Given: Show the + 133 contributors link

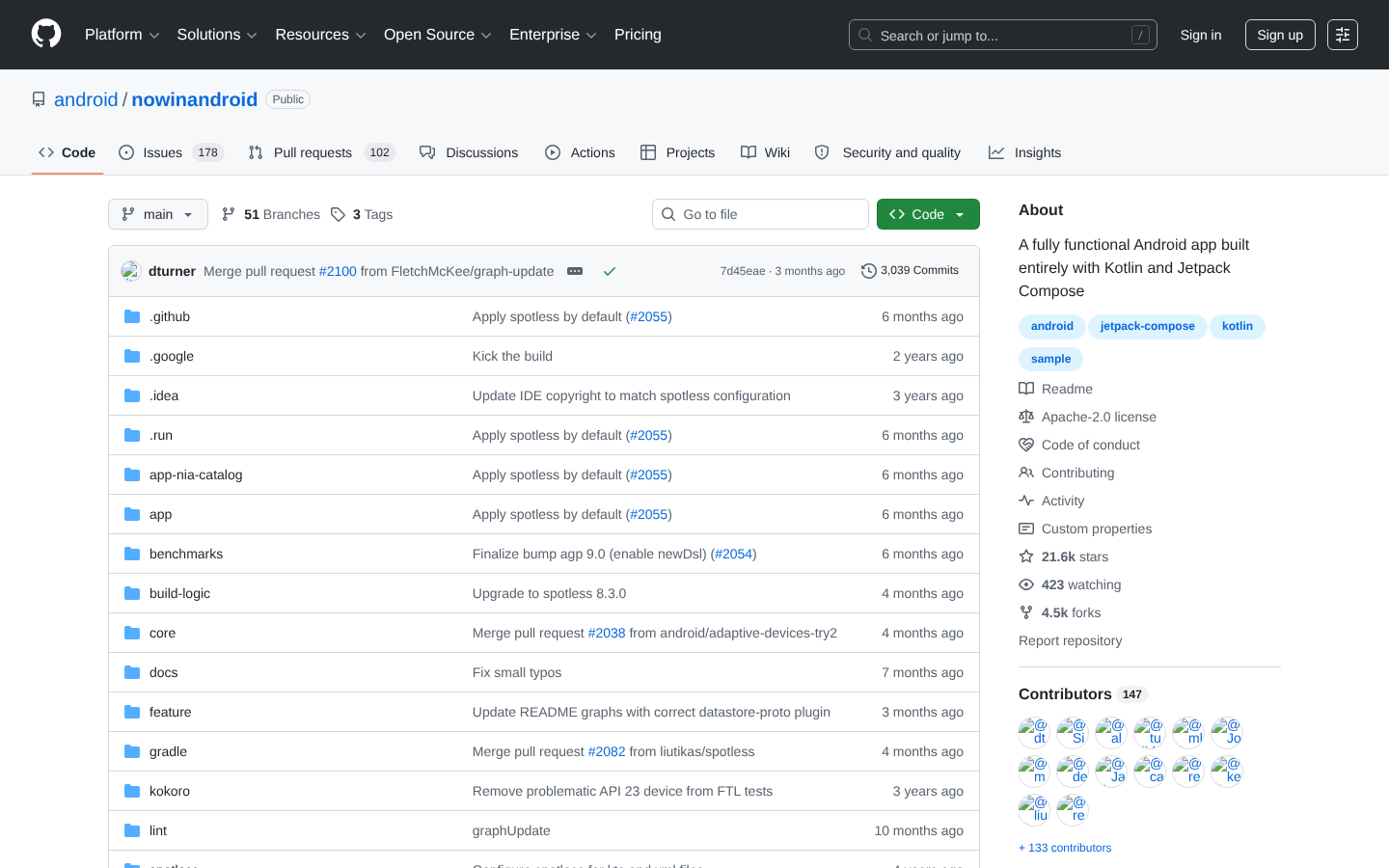Looking at the screenshot, I should [x=1065, y=848].
